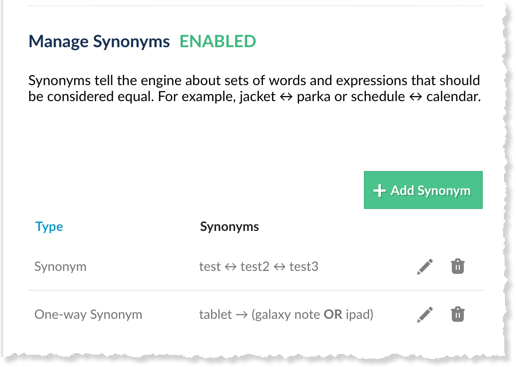This screenshot has width=516, height=367.
Task: Select the Manage Synonyms heading
Action: [99, 42]
